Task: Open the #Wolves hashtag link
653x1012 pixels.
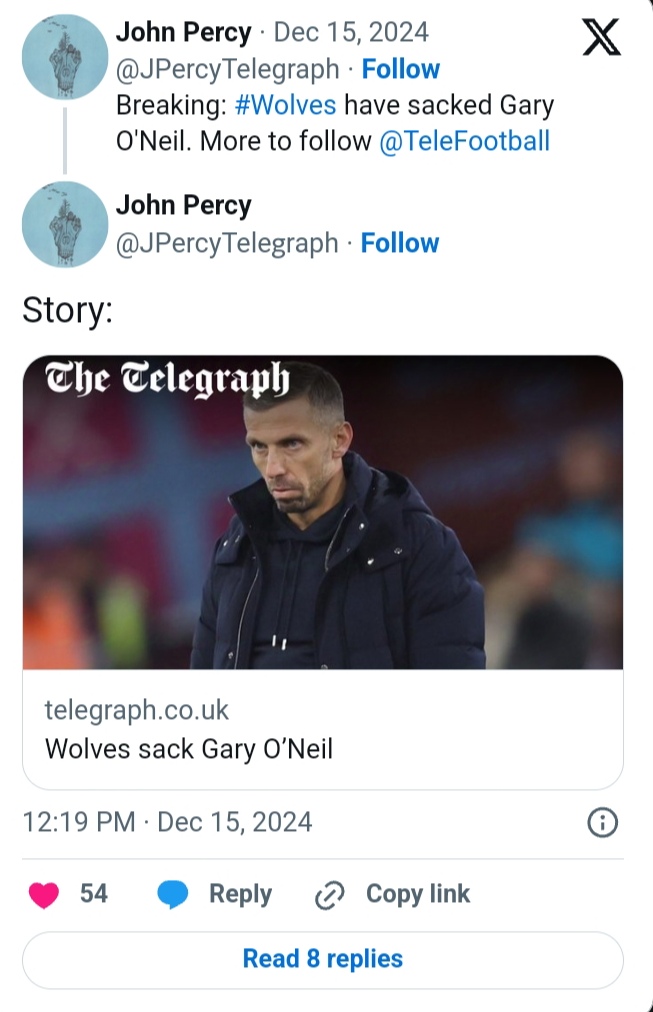Action: tap(285, 105)
